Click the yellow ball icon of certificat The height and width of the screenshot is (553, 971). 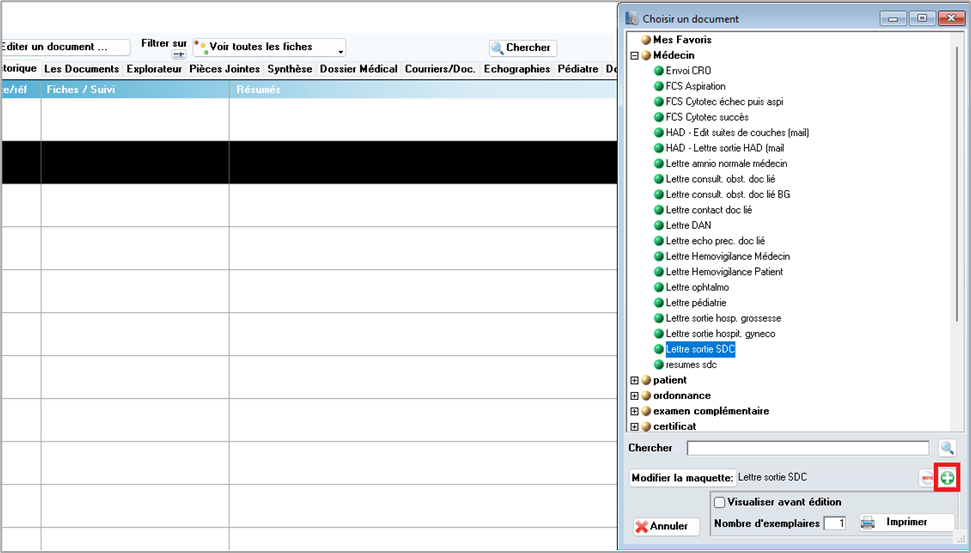tap(646, 427)
